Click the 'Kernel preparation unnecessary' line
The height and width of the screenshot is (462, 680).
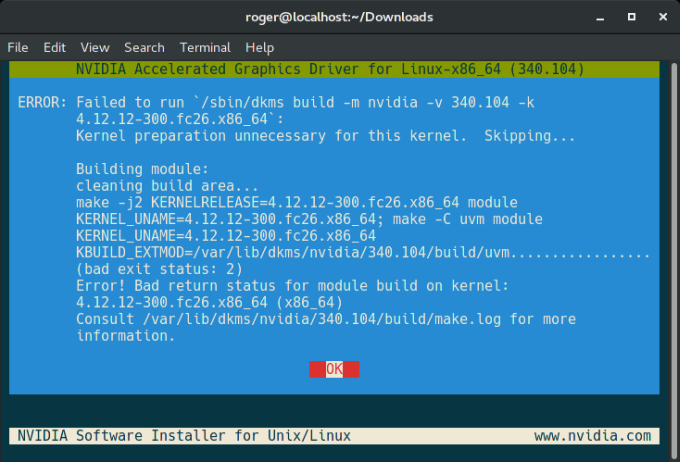coord(325,136)
